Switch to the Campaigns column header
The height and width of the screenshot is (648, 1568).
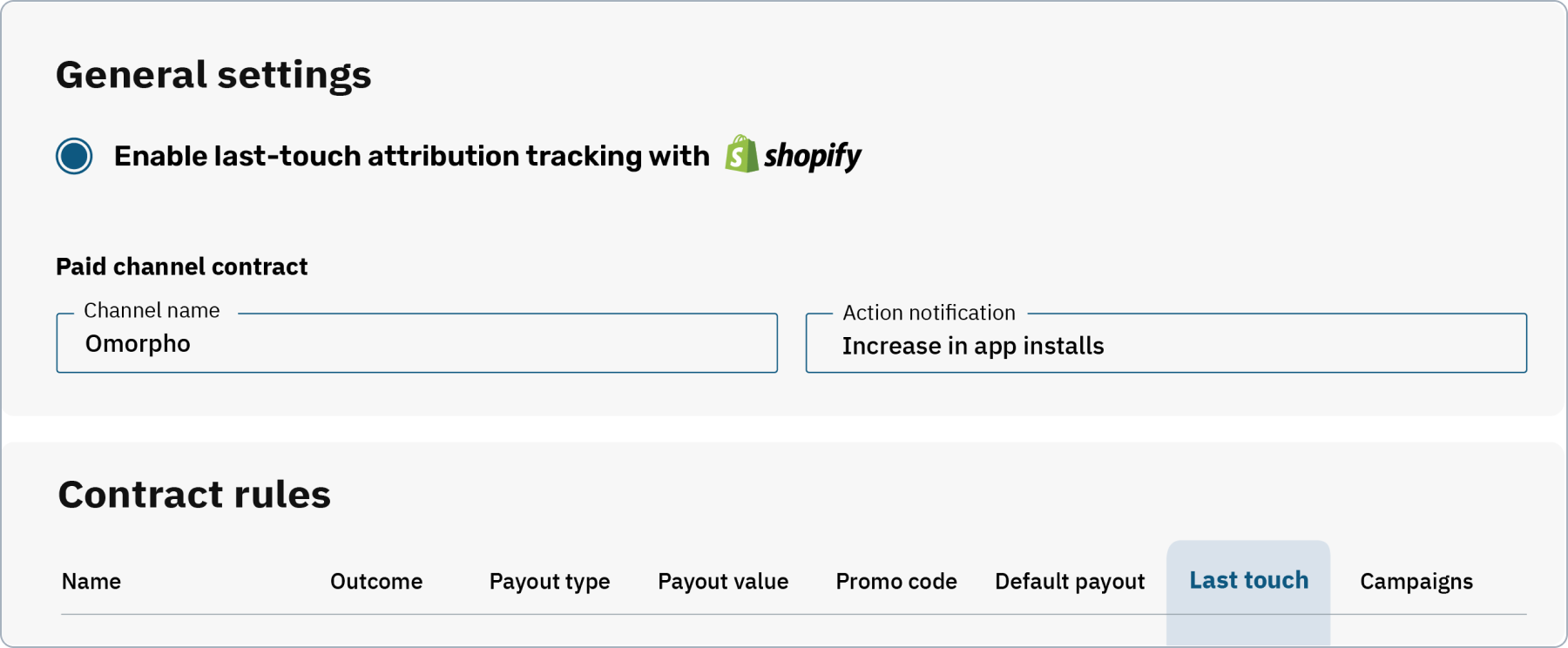(x=1415, y=581)
